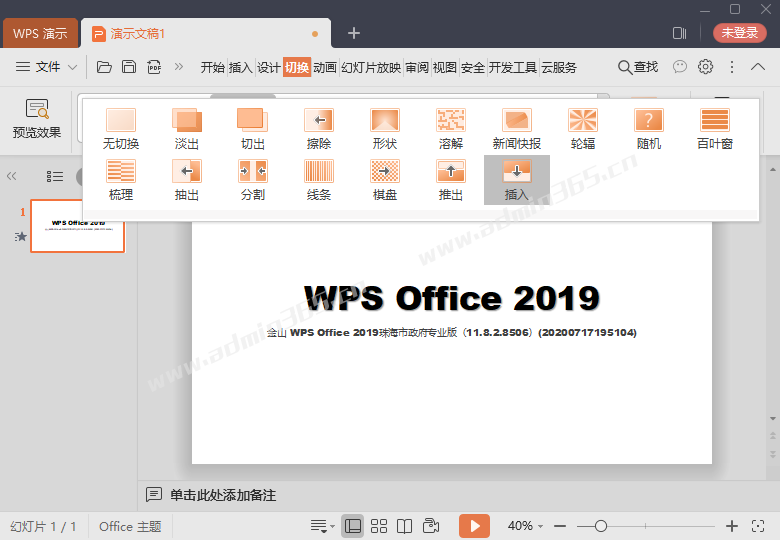
Task: Toggle the outline list view in slide panel
Action: click(55, 177)
